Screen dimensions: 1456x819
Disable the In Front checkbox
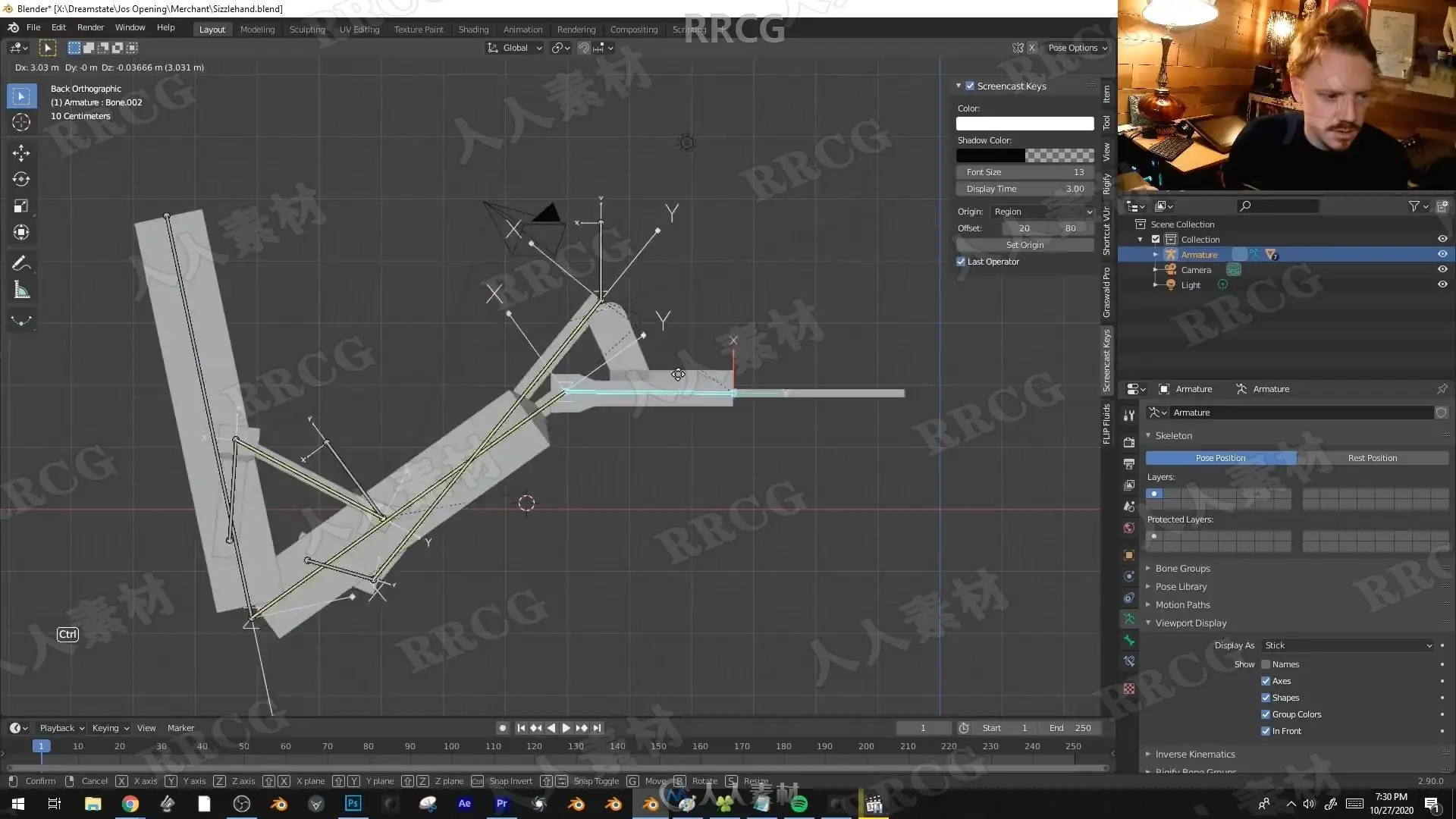click(x=1266, y=731)
